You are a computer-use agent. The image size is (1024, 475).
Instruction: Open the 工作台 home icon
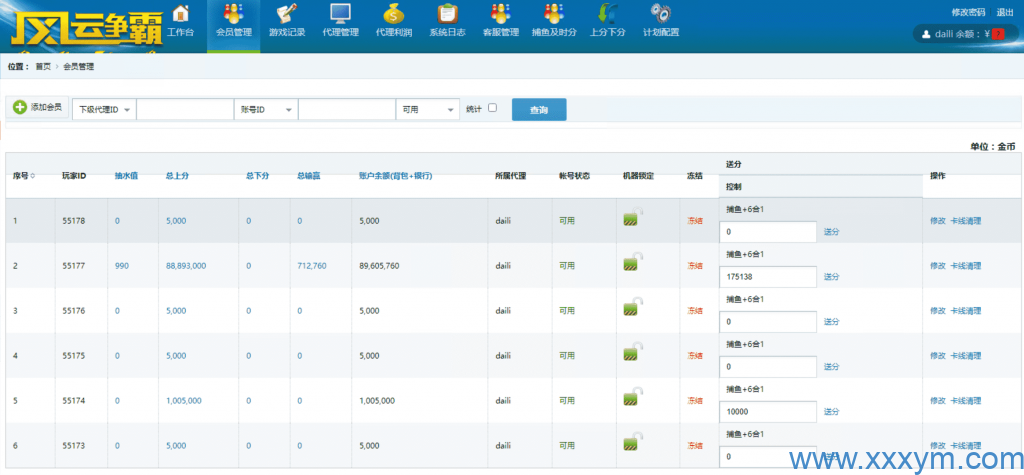click(181, 20)
